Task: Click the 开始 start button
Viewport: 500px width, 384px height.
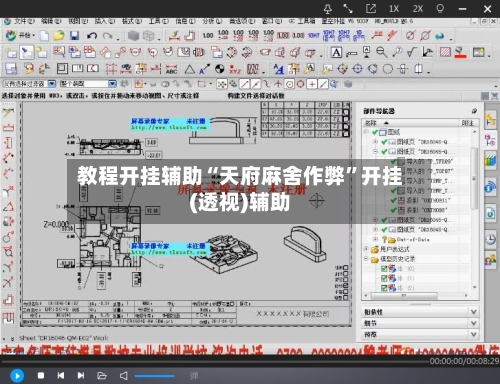Action: (20, 35)
